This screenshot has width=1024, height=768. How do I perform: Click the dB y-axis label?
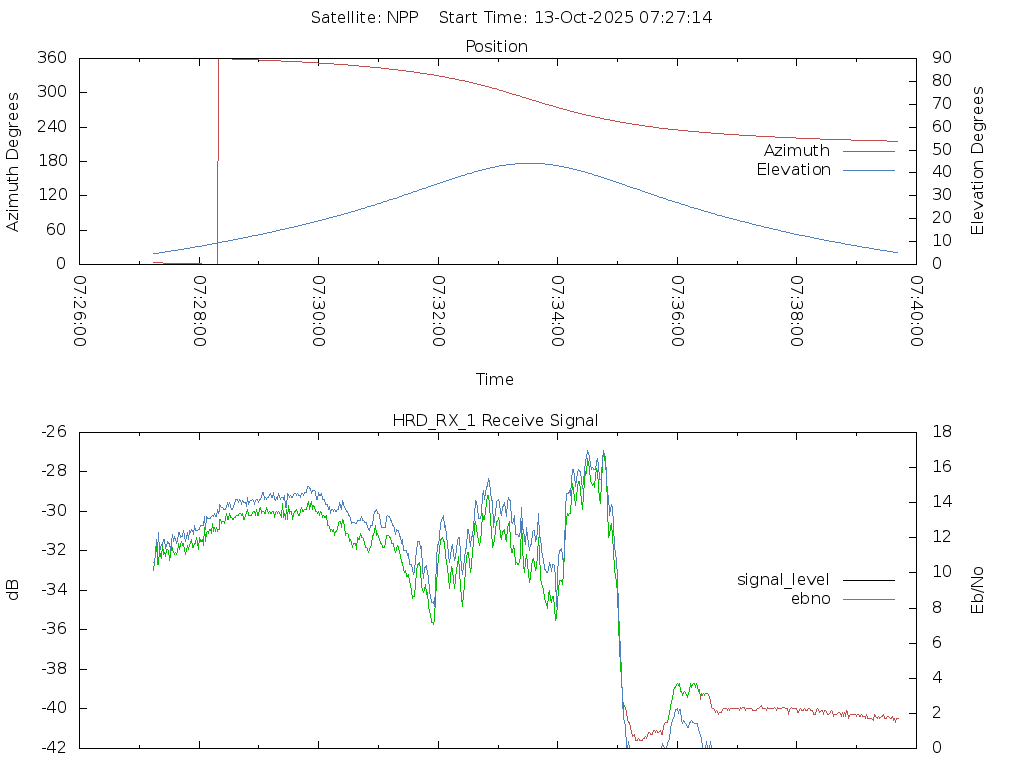point(13,589)
